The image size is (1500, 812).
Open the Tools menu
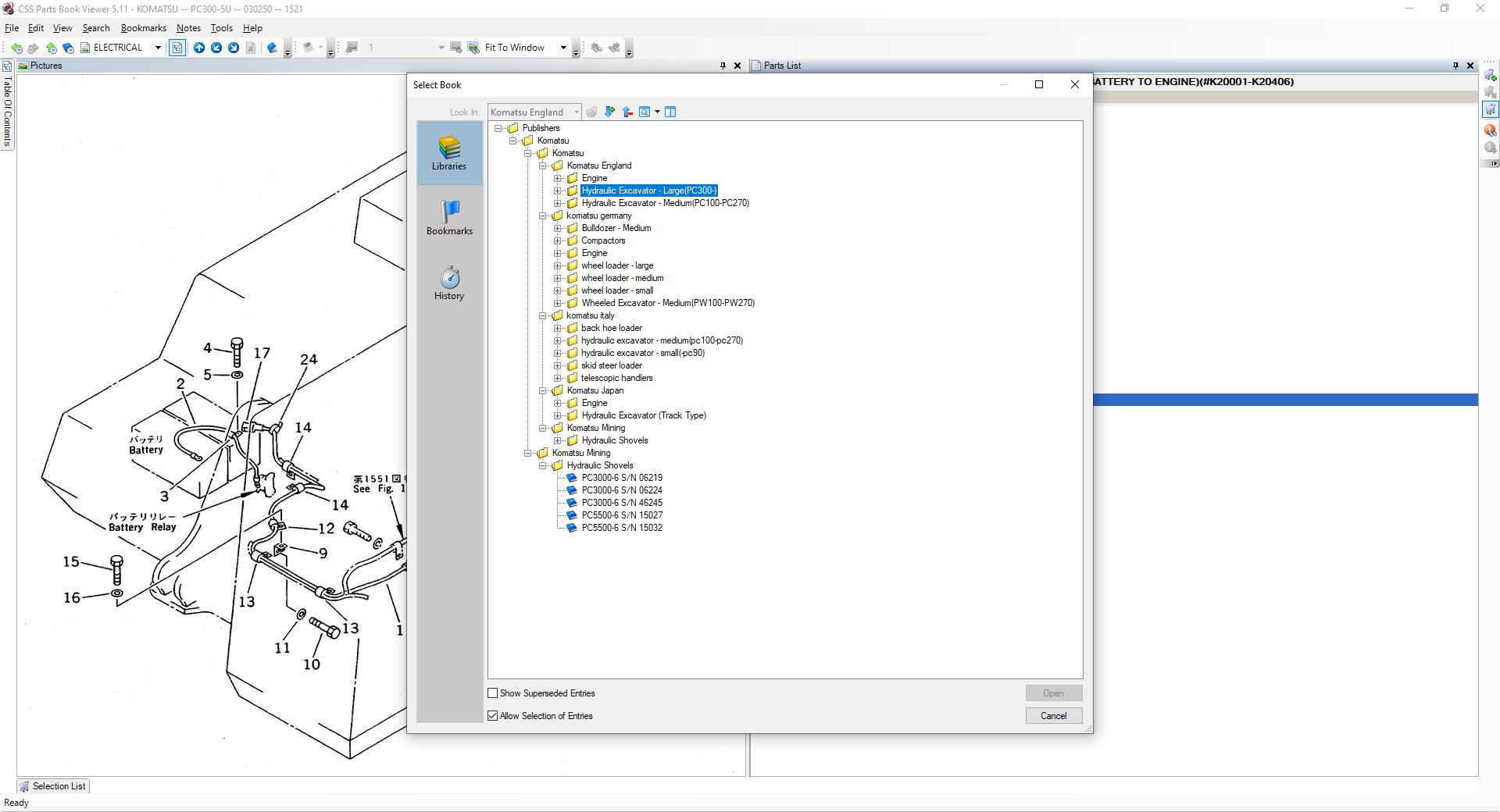221,28
